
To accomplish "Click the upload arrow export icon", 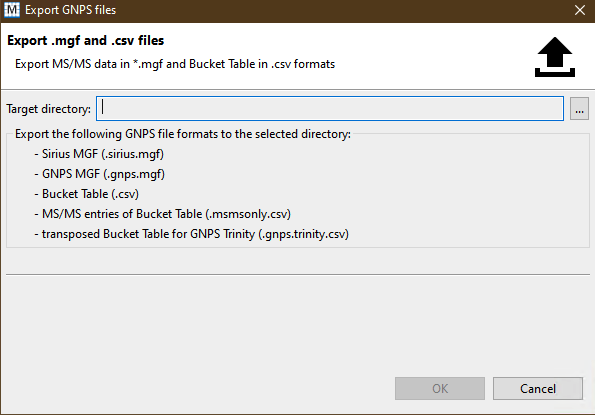I will pos(555,57).
